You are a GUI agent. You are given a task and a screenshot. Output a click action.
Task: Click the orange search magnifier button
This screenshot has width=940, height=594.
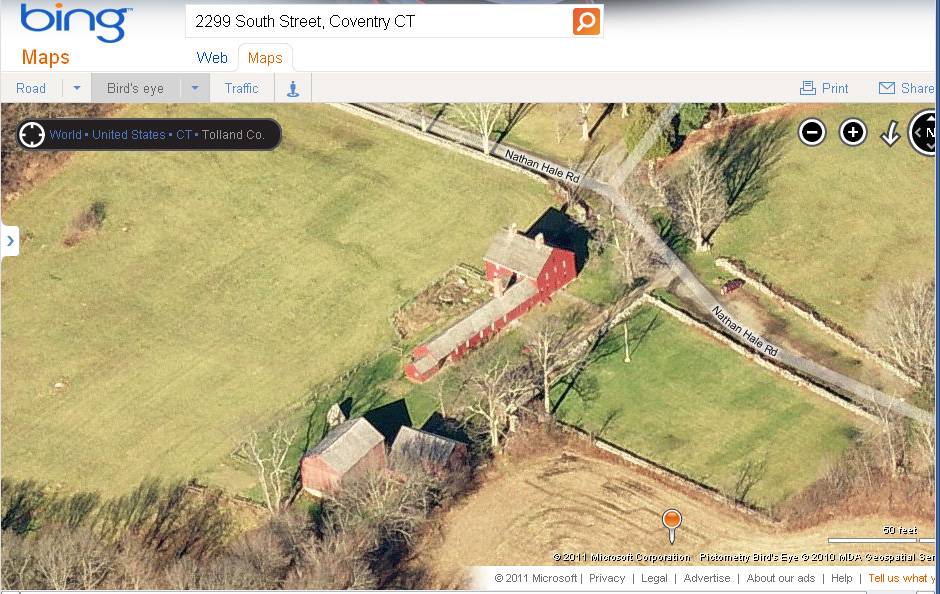[586, 22]
